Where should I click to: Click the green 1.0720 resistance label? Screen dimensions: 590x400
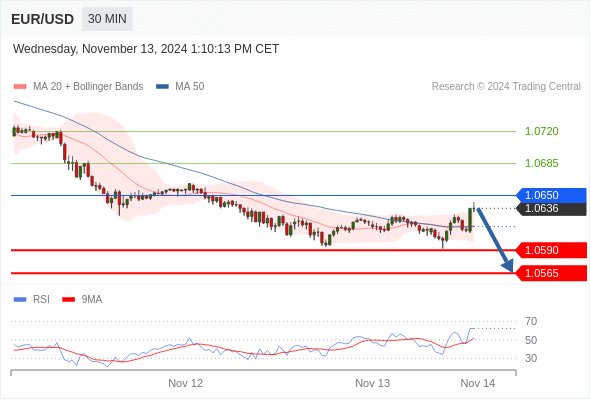click(x=542, y=131)
